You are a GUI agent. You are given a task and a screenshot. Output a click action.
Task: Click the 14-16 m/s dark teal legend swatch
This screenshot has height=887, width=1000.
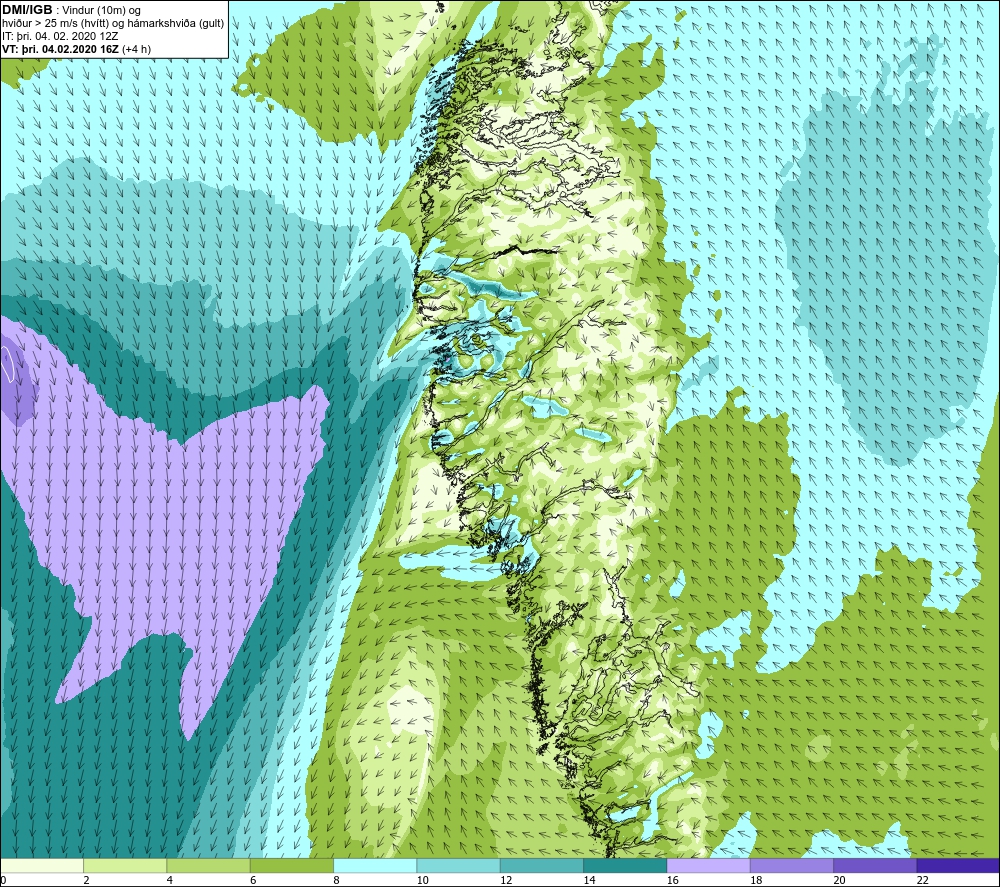624,865
